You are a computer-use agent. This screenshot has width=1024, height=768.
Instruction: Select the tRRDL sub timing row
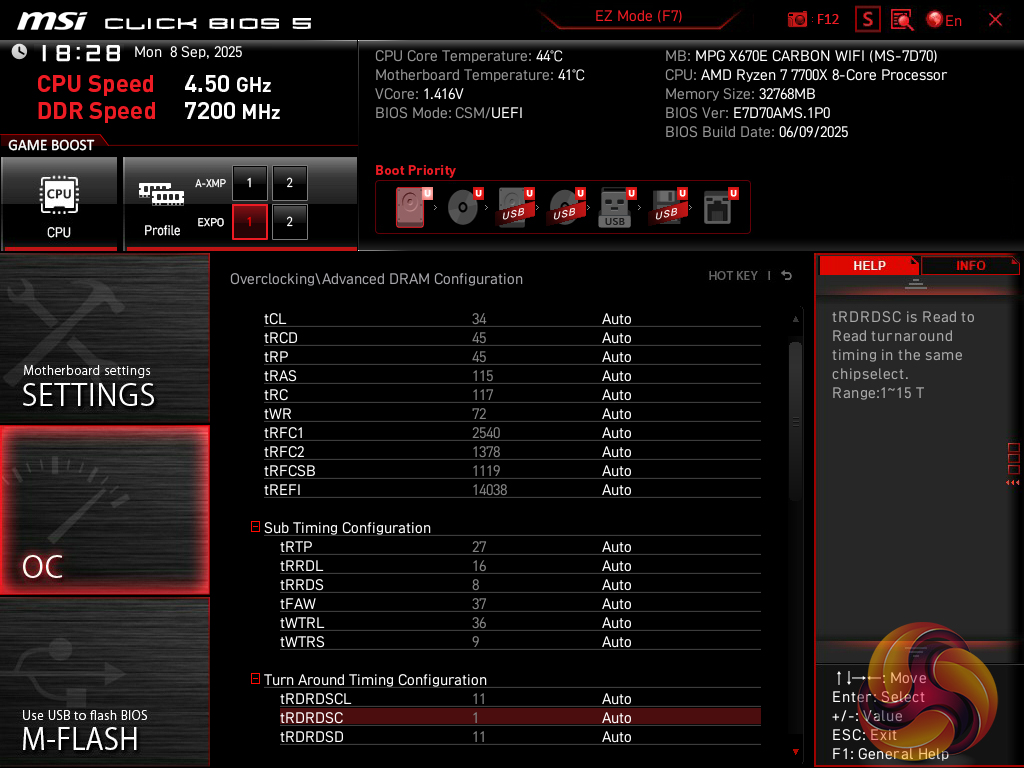520,566
